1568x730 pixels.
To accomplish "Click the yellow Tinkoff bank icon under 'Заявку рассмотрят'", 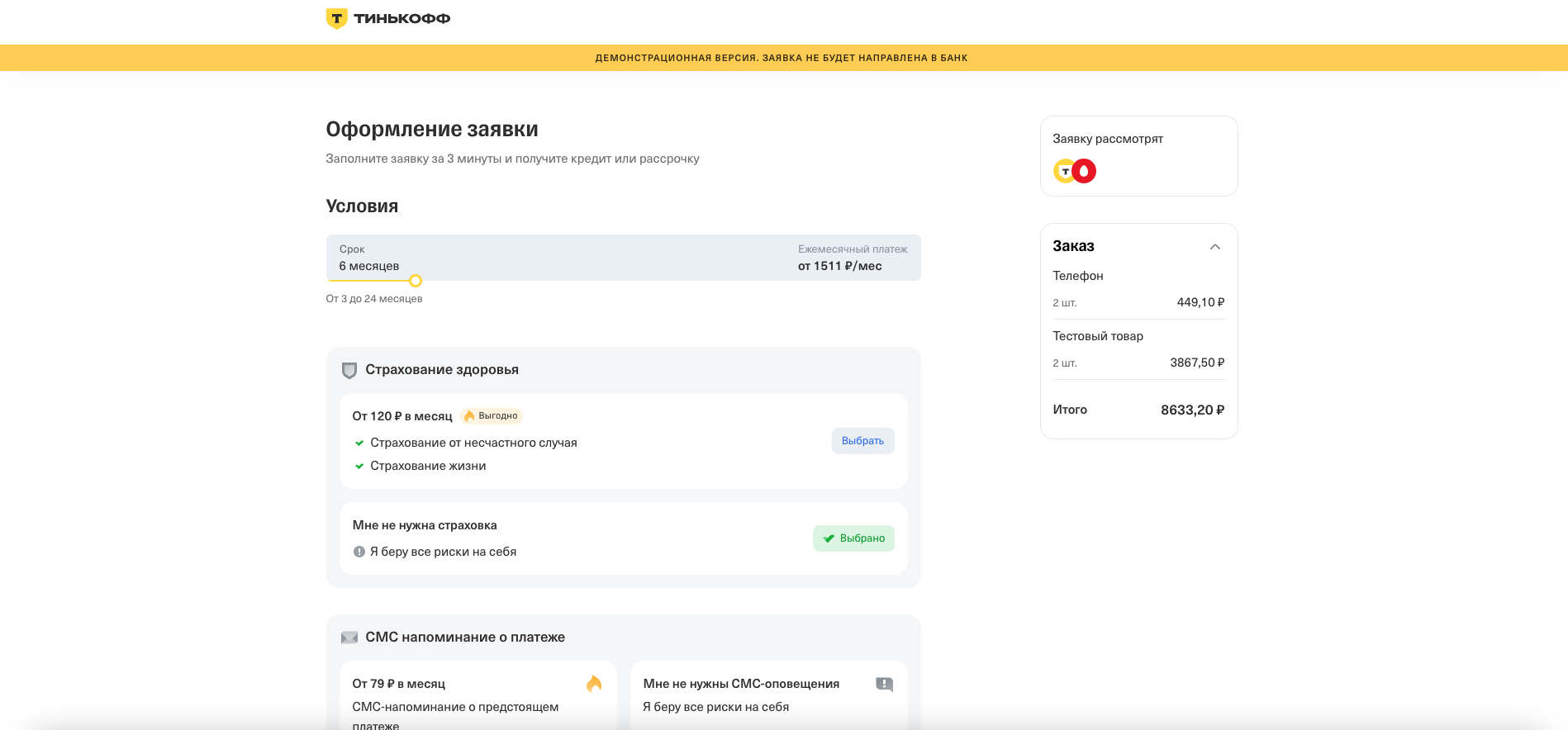I will (1064, 171).
